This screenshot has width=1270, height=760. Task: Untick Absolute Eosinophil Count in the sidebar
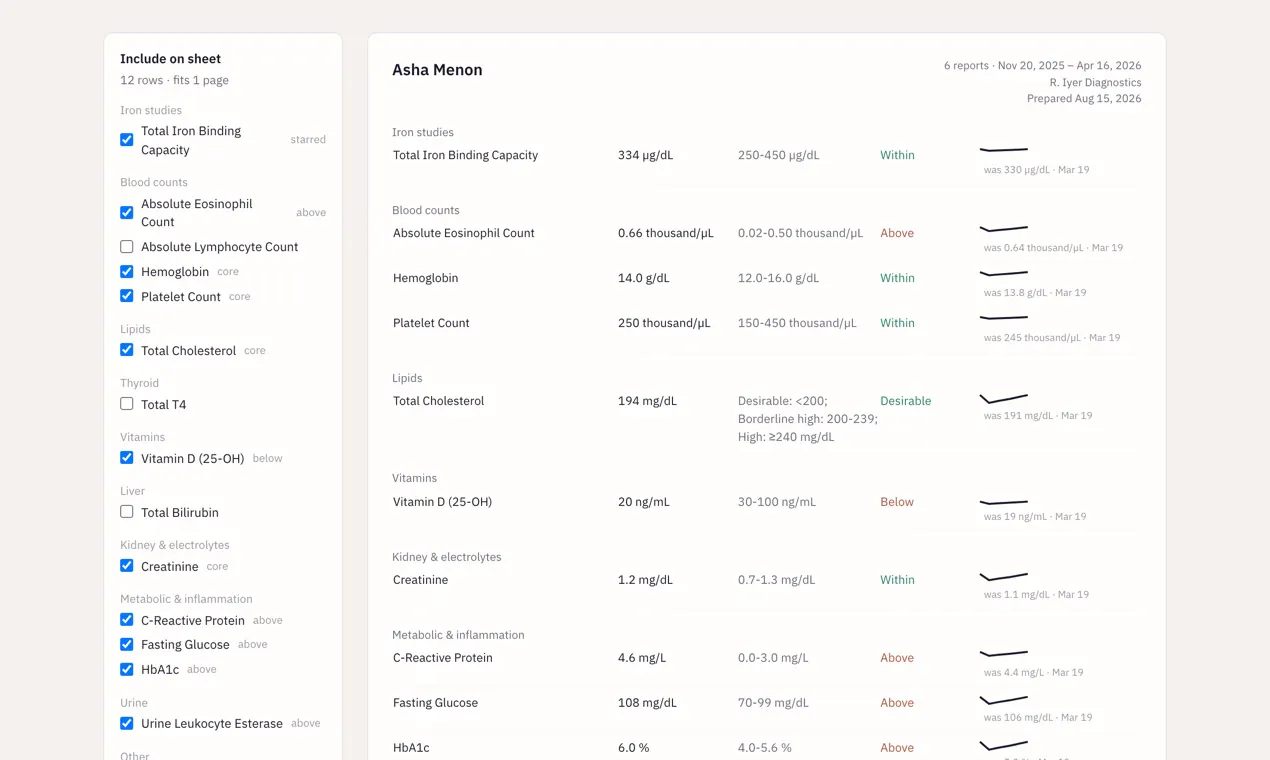click(x=127, y=213)
